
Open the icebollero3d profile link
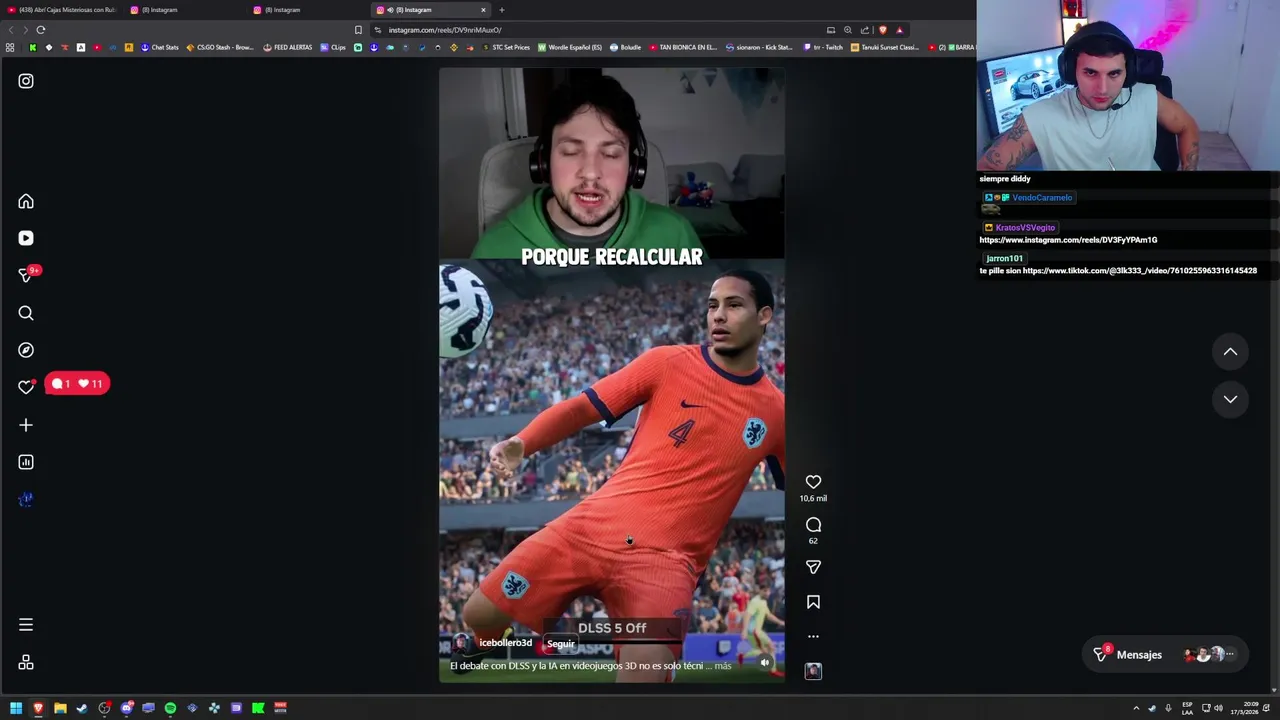505,643
